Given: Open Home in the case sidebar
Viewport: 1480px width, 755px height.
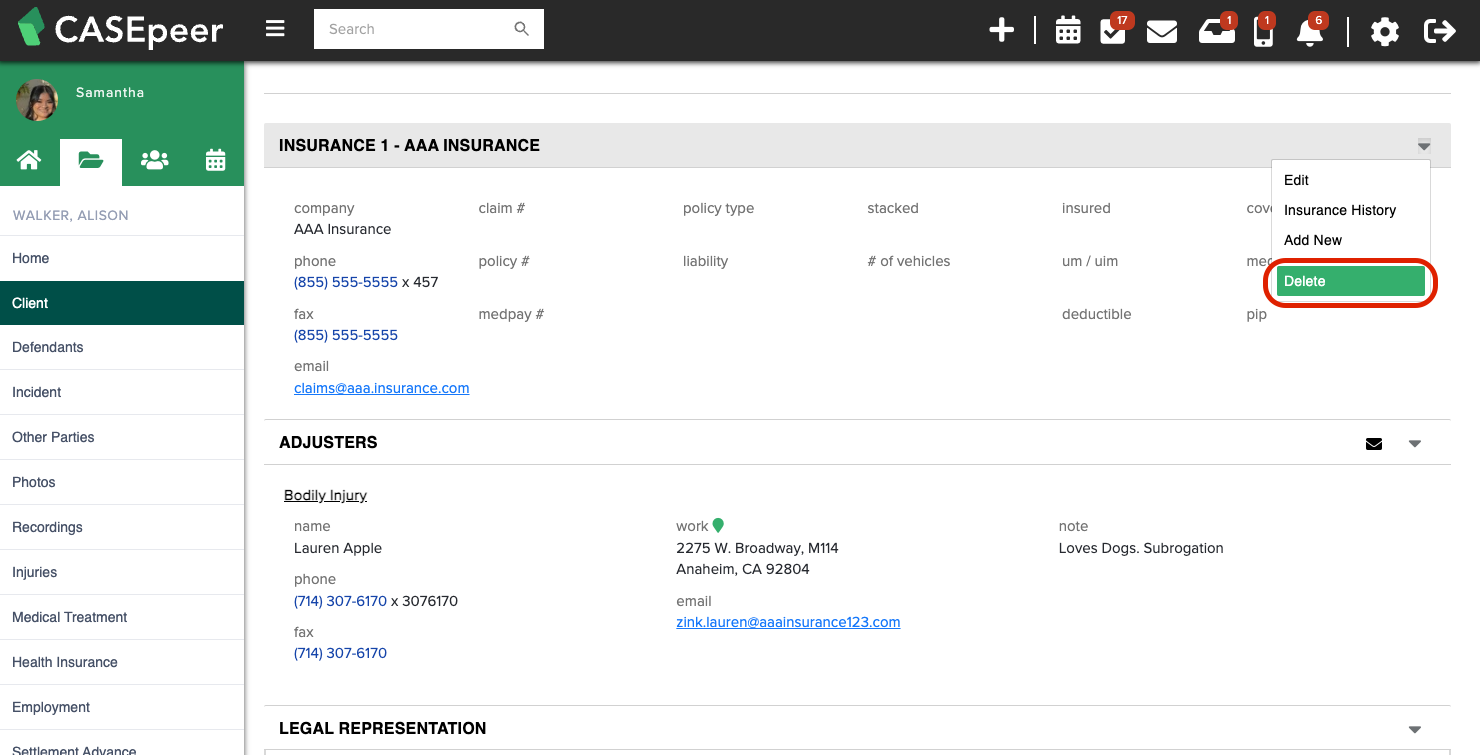Looking at the screenshot, I should pyautogui.click(x=122, y=258).
